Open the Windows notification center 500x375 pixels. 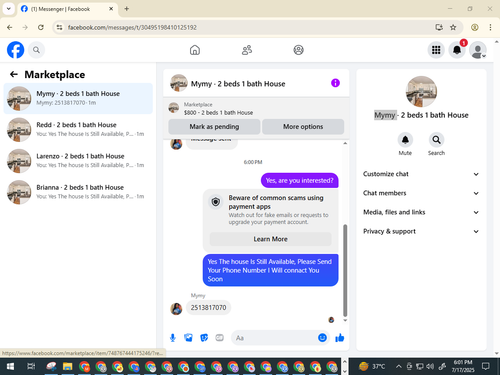(x=486, y=367)
